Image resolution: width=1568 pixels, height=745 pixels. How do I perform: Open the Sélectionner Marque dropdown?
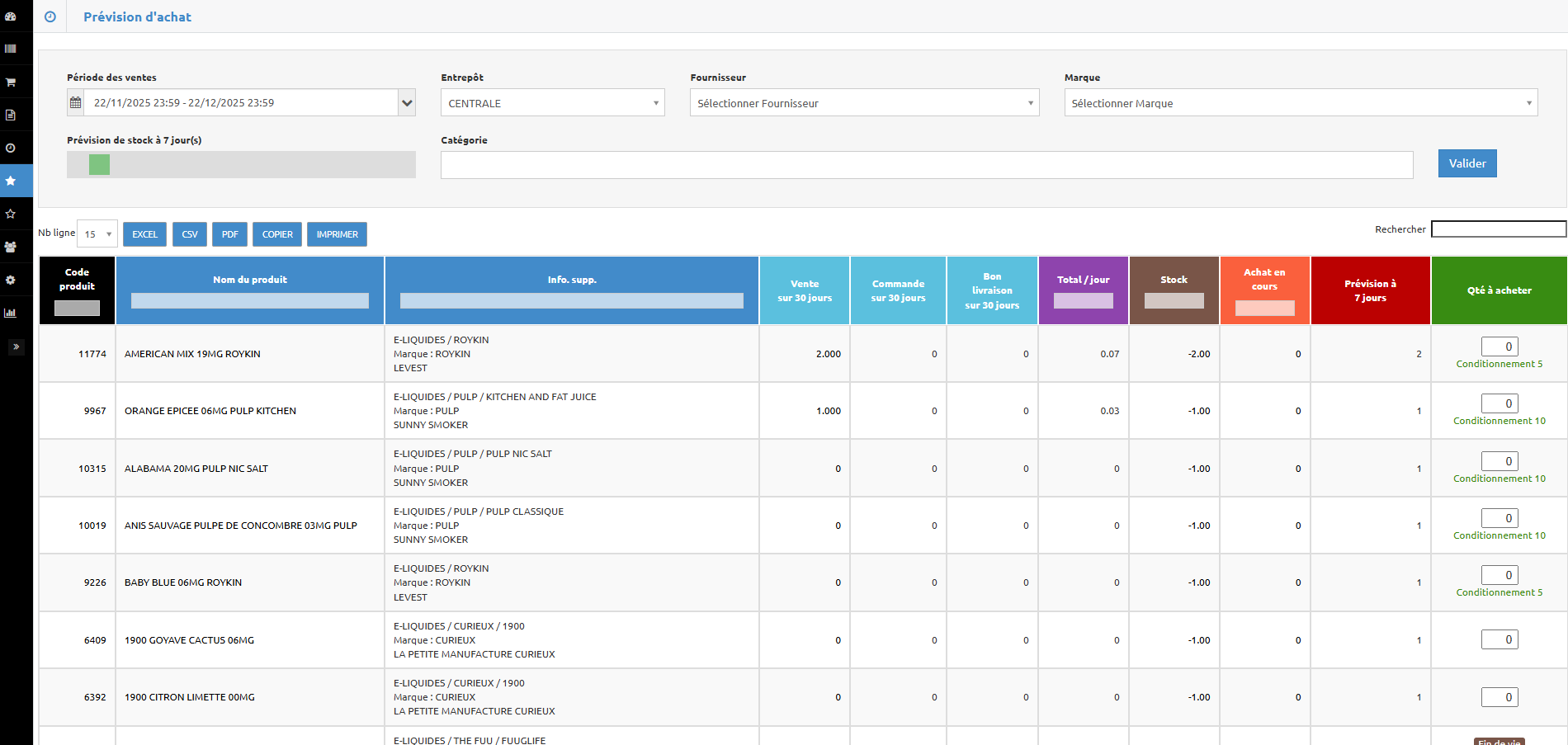[1300, 103]
